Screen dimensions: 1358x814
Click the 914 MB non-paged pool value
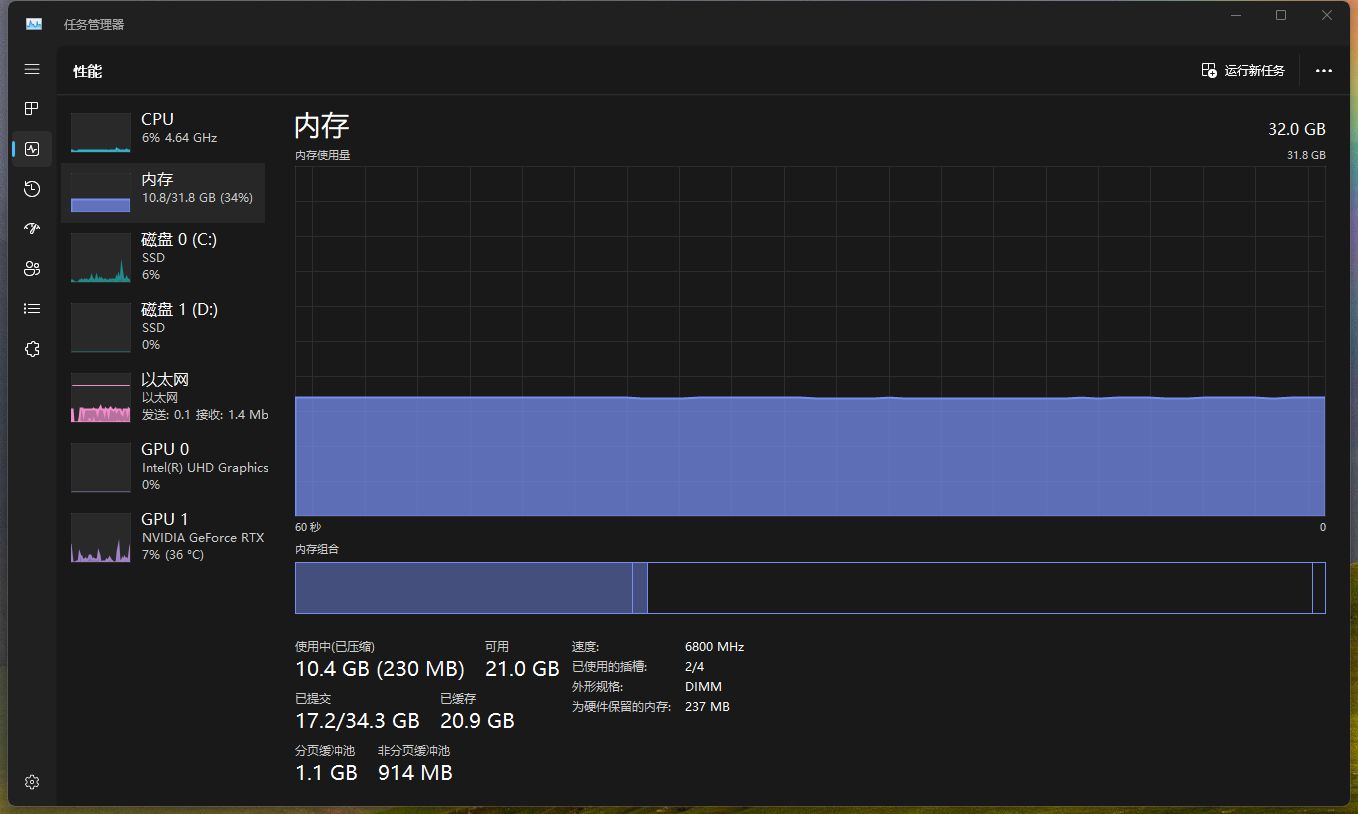[x=415, y=773]
